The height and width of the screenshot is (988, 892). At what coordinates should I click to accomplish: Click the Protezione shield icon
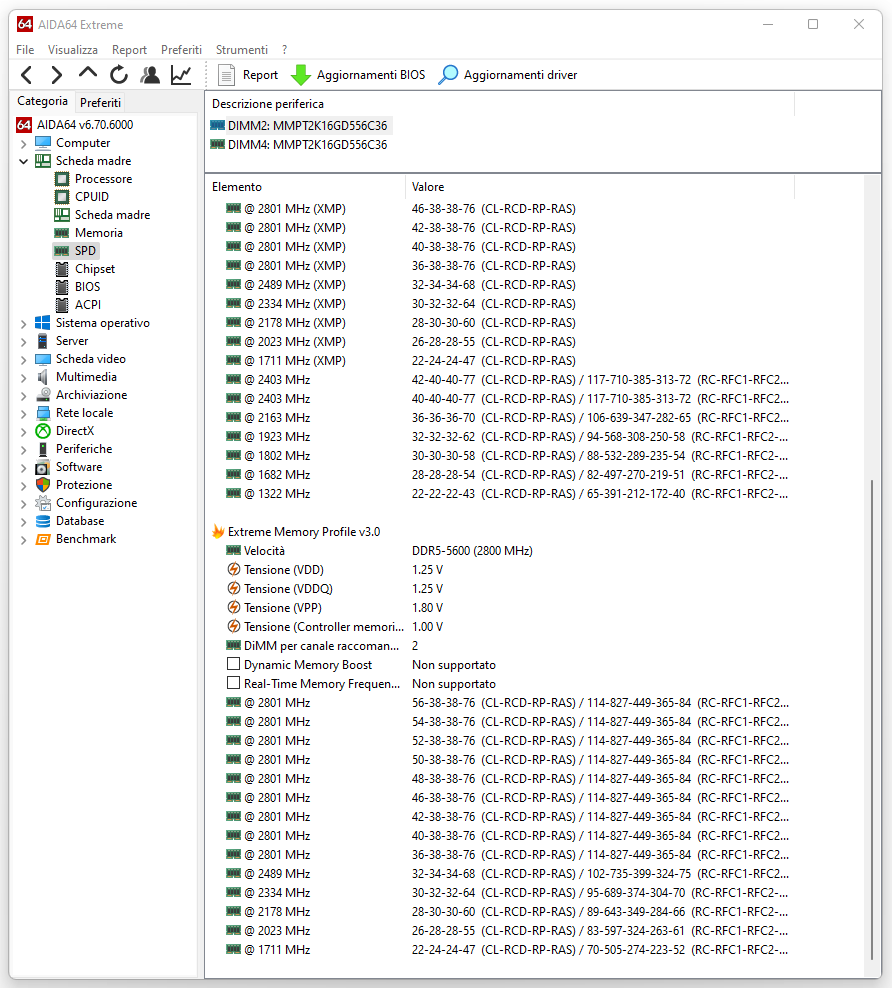tap(43, 485)
